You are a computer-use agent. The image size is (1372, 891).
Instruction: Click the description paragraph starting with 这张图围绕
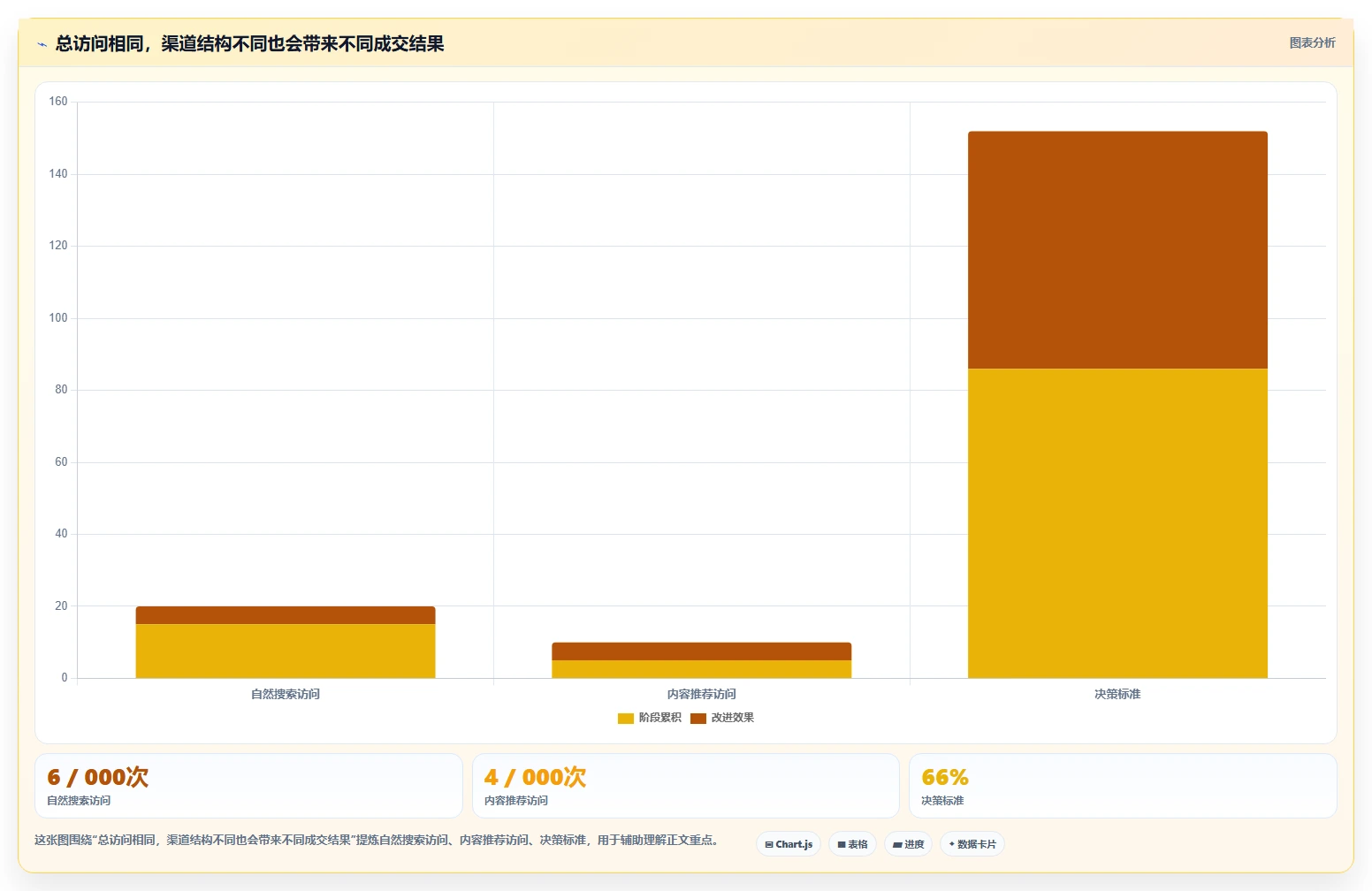pyautogui.click(x=377, y=840)
